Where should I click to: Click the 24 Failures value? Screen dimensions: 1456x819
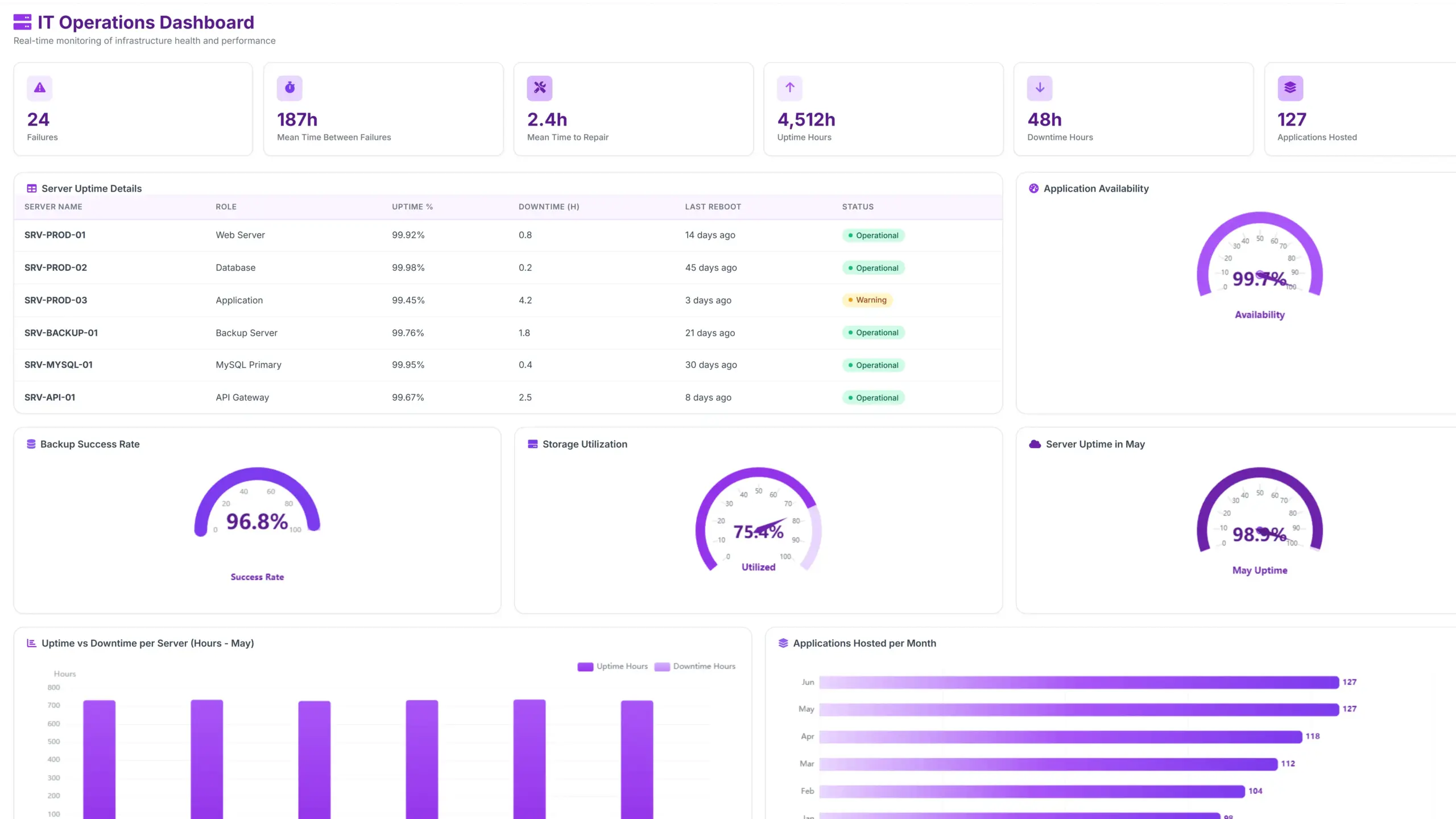[x=38, y=119]
